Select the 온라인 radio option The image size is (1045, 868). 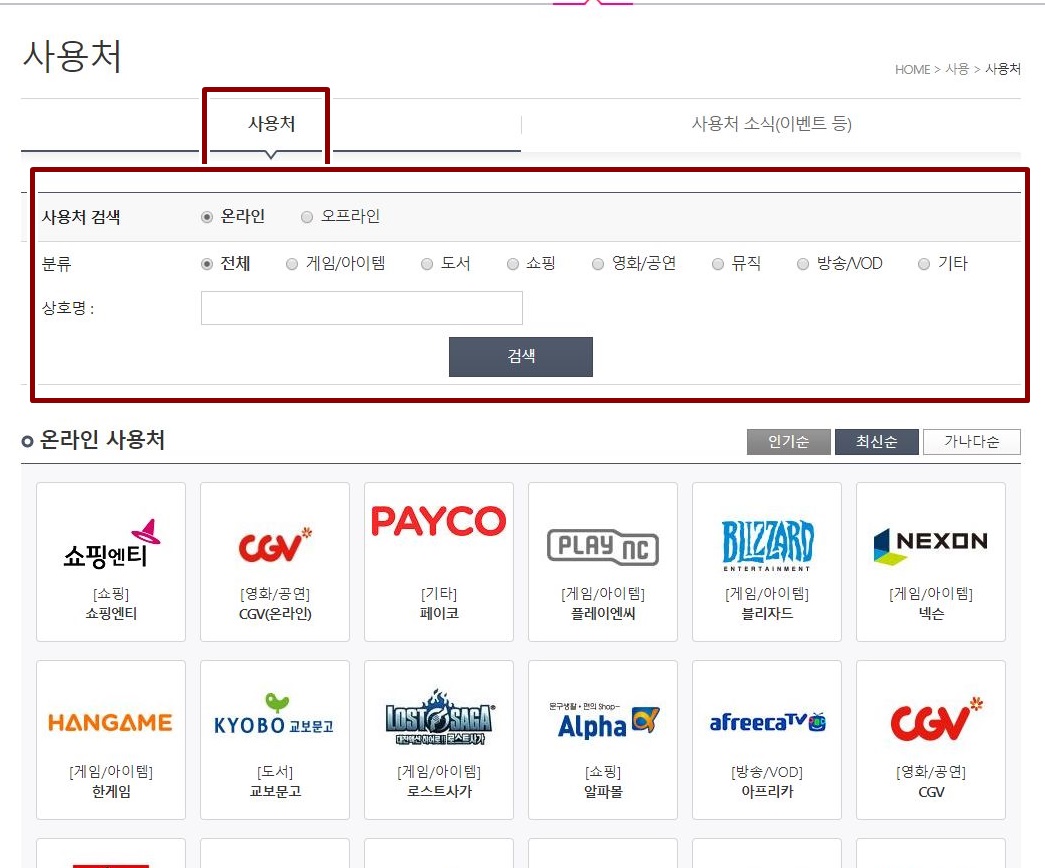(x=207, y=217)
